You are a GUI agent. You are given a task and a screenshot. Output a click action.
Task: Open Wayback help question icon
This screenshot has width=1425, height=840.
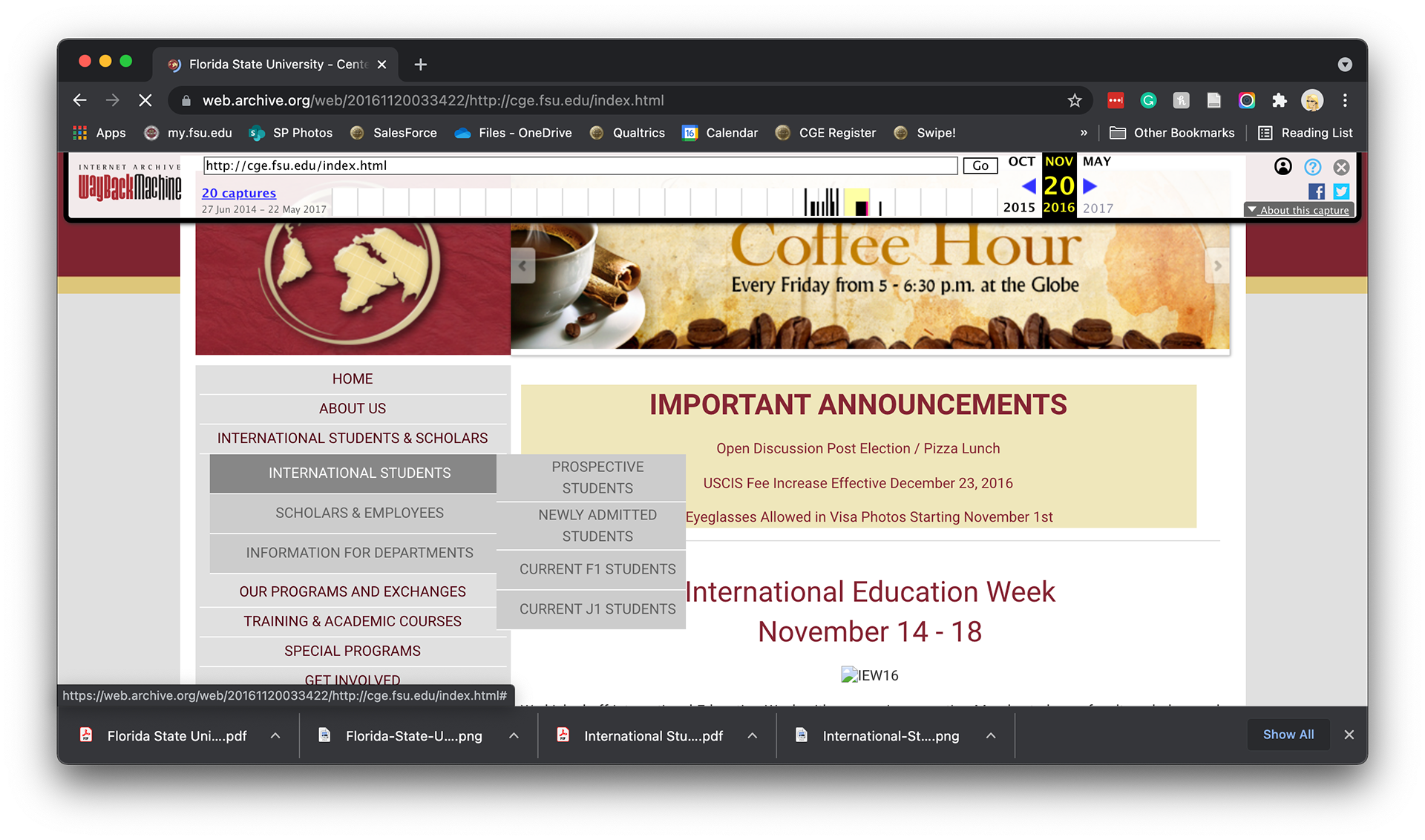tap(1312, 167)
